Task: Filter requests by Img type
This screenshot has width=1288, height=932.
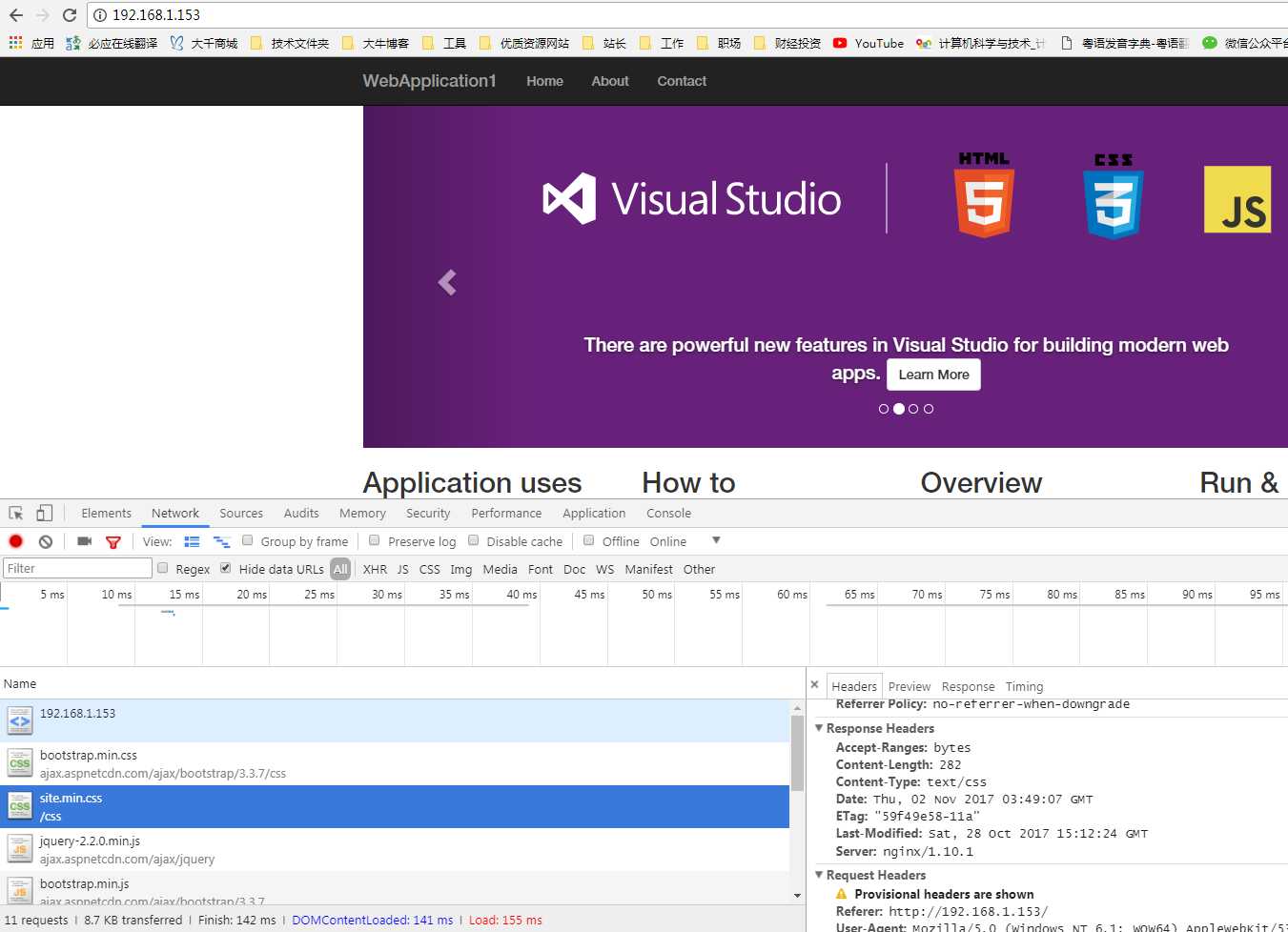Action: [461, 569]
